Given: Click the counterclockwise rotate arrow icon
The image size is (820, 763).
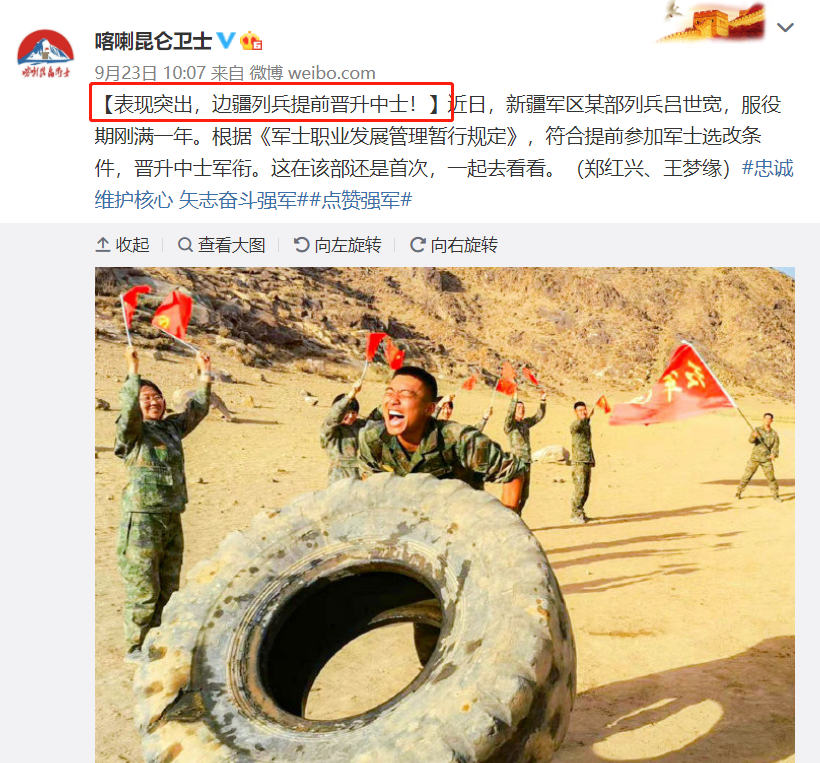Looking at the screenshot, I should pyautogui.click(x=301, y=244).
